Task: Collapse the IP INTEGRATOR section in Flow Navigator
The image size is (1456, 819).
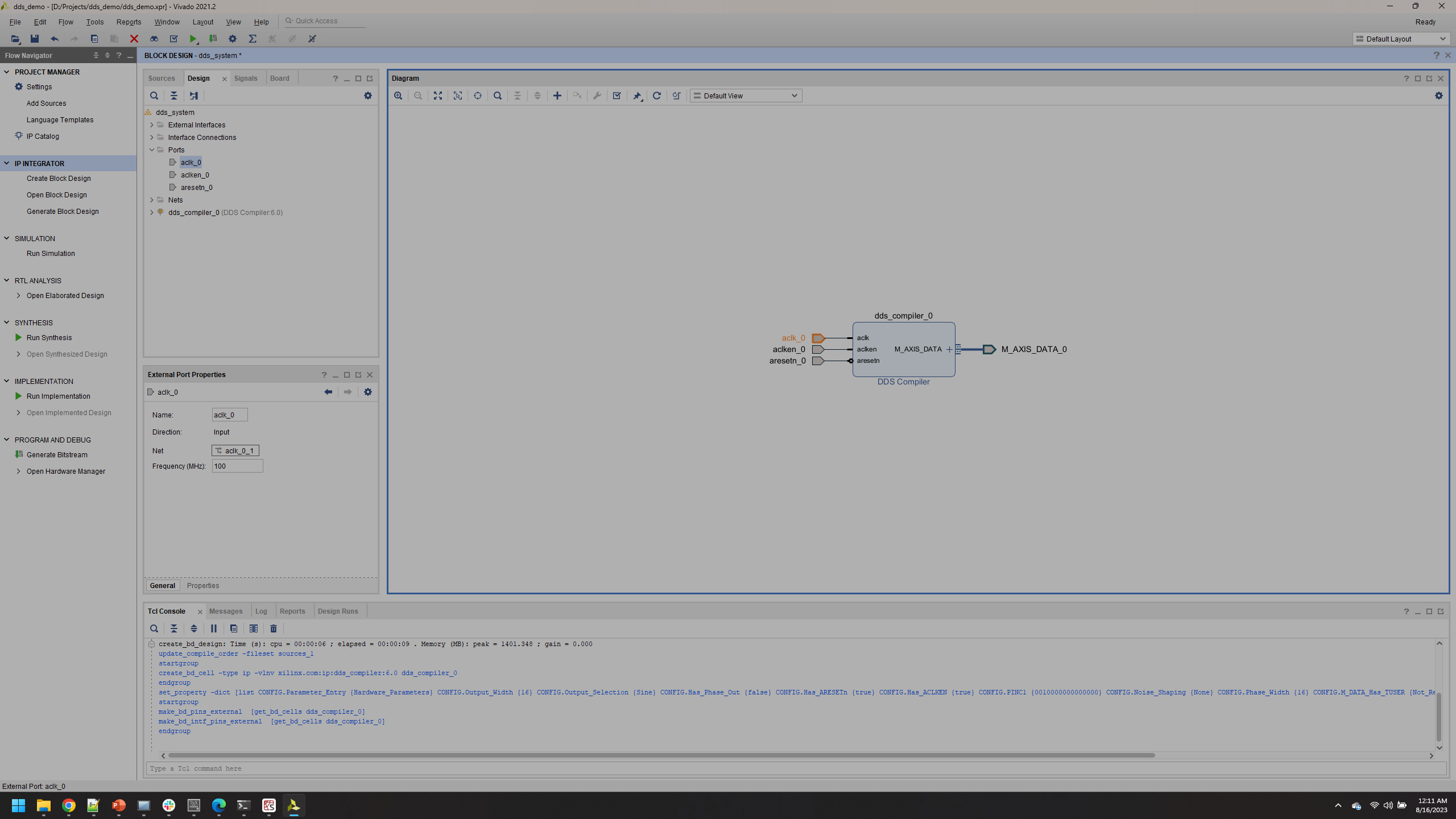Action: (7, 163)
